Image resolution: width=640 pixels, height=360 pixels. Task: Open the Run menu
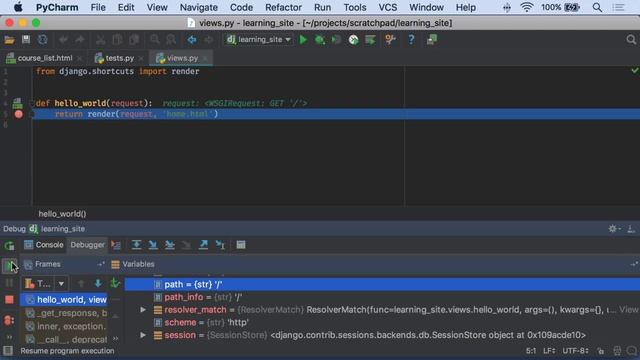coord(322,7)
